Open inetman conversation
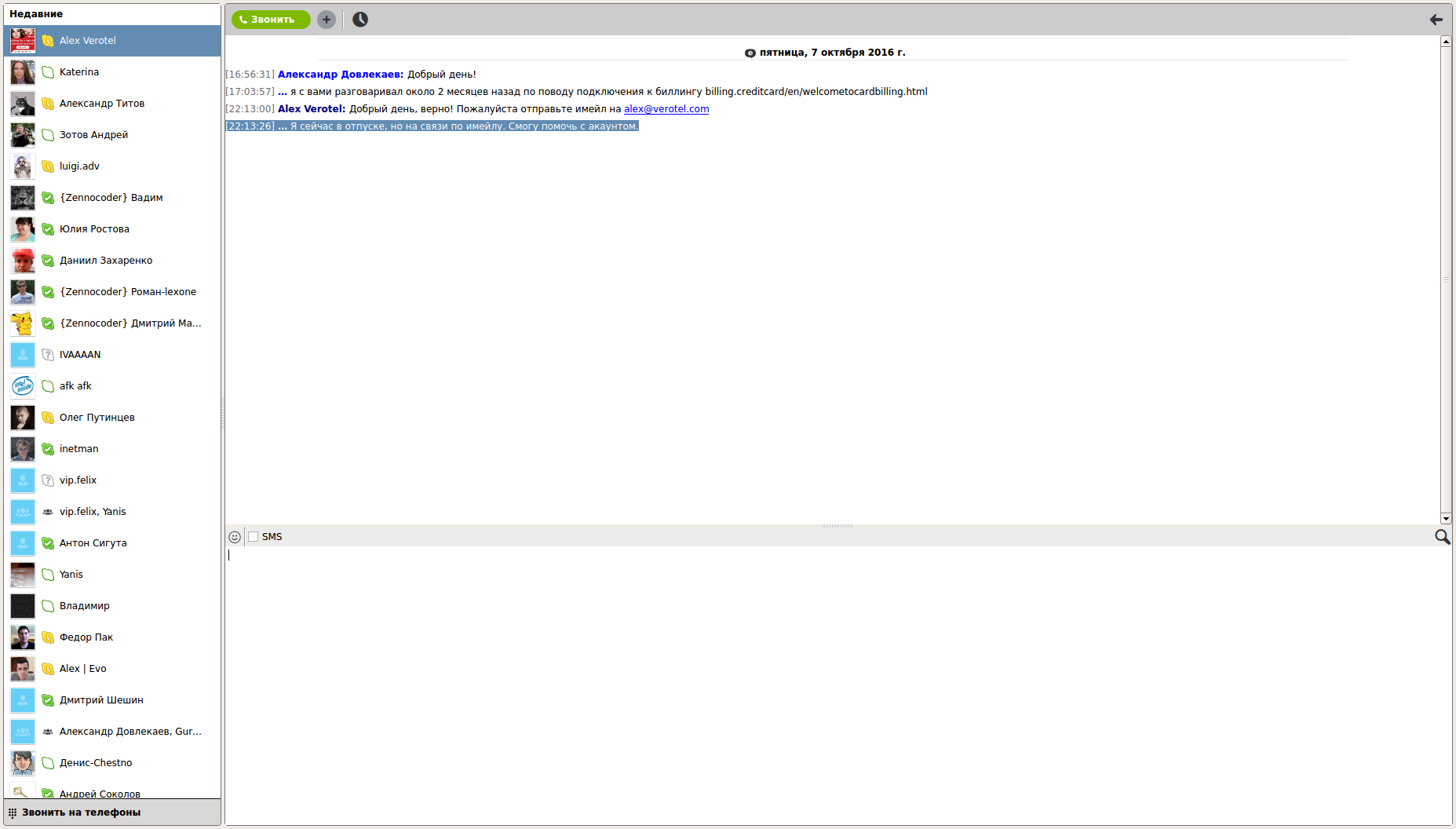This screenshot has height=829, width=1456. point(112,449)
